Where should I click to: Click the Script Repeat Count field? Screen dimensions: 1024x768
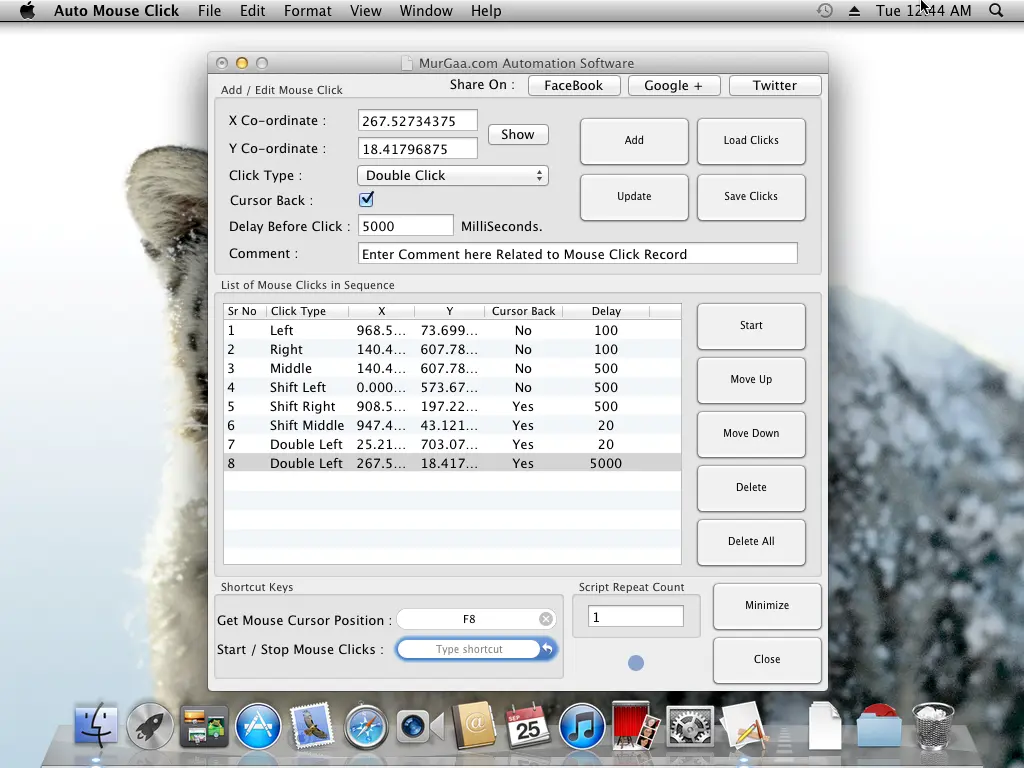coord(636,617)
